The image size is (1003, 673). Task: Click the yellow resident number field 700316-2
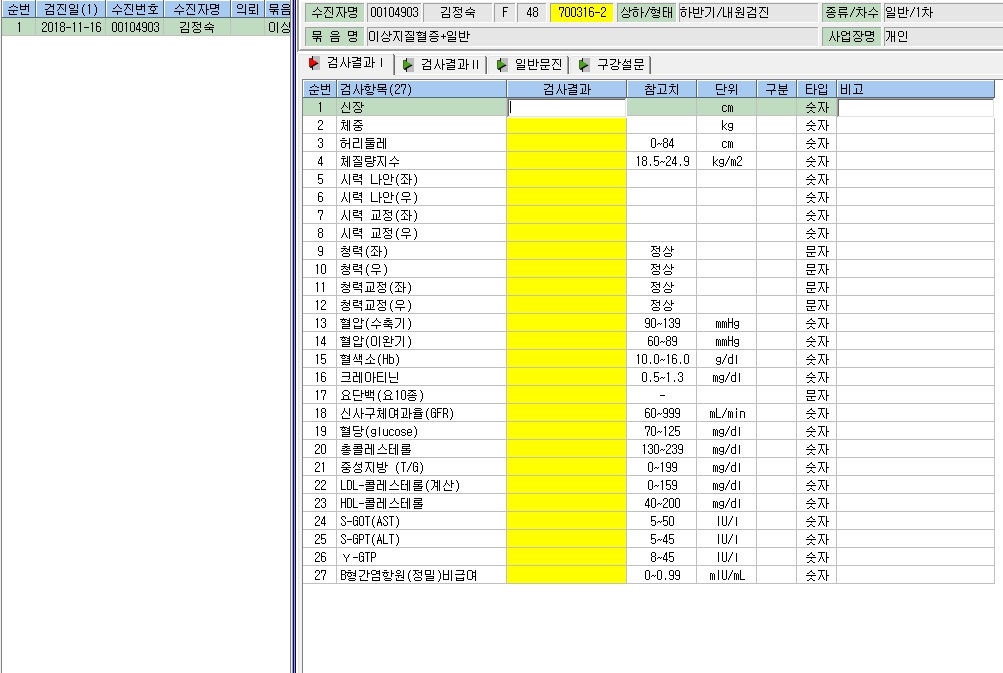(x=582, y=13)
